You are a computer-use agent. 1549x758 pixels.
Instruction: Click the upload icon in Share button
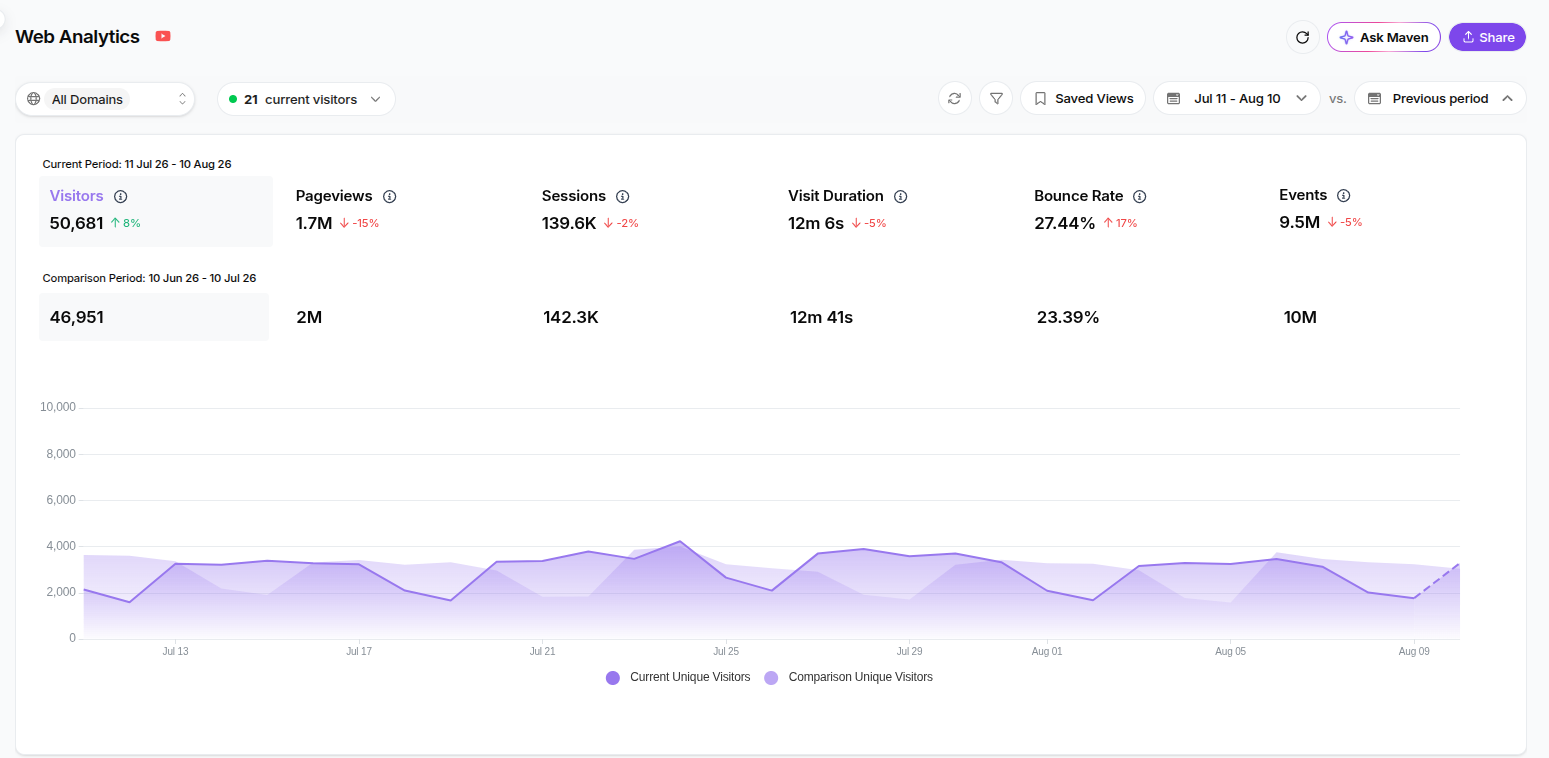1468,37
